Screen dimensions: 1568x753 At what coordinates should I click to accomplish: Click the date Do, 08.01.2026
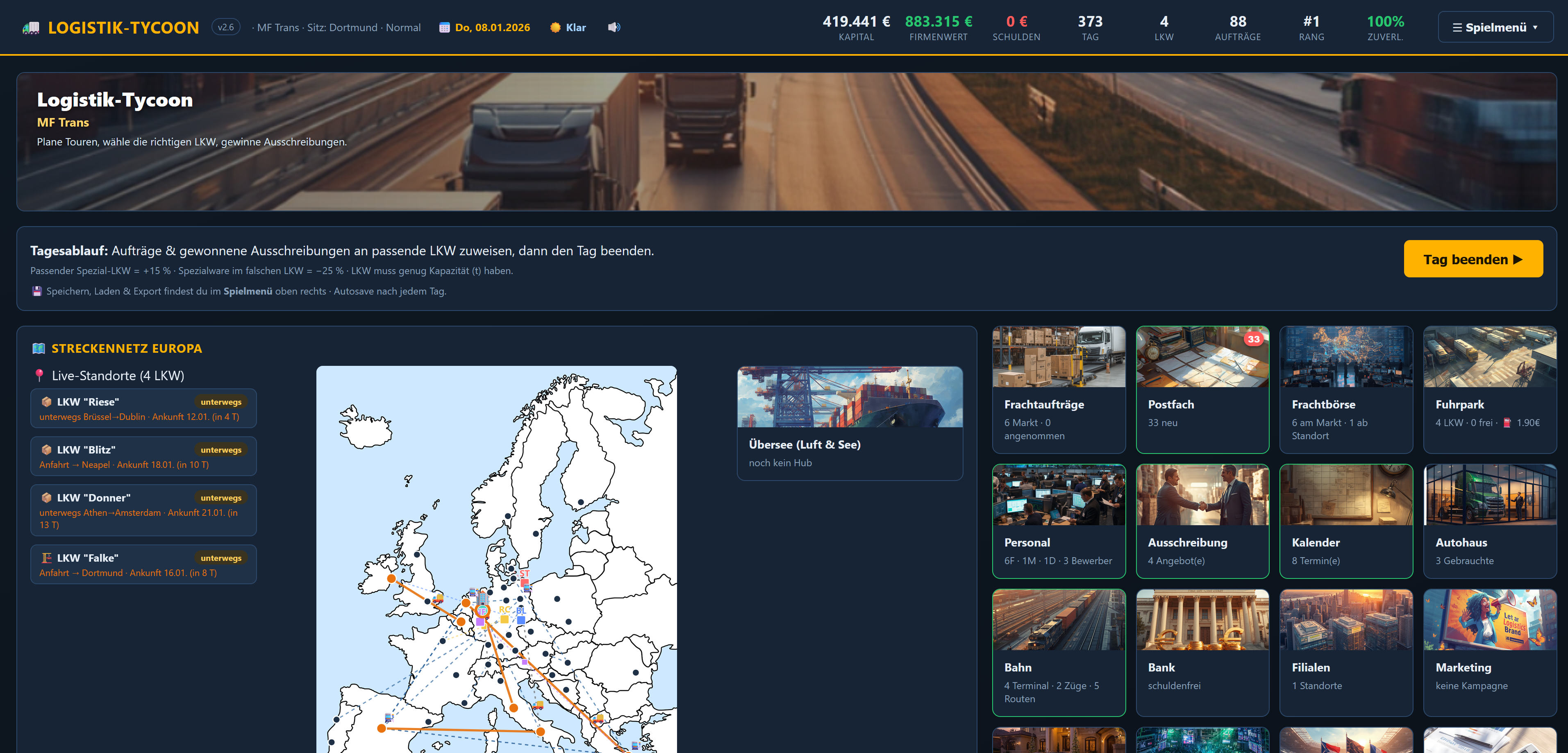click(x=493, y=27)
